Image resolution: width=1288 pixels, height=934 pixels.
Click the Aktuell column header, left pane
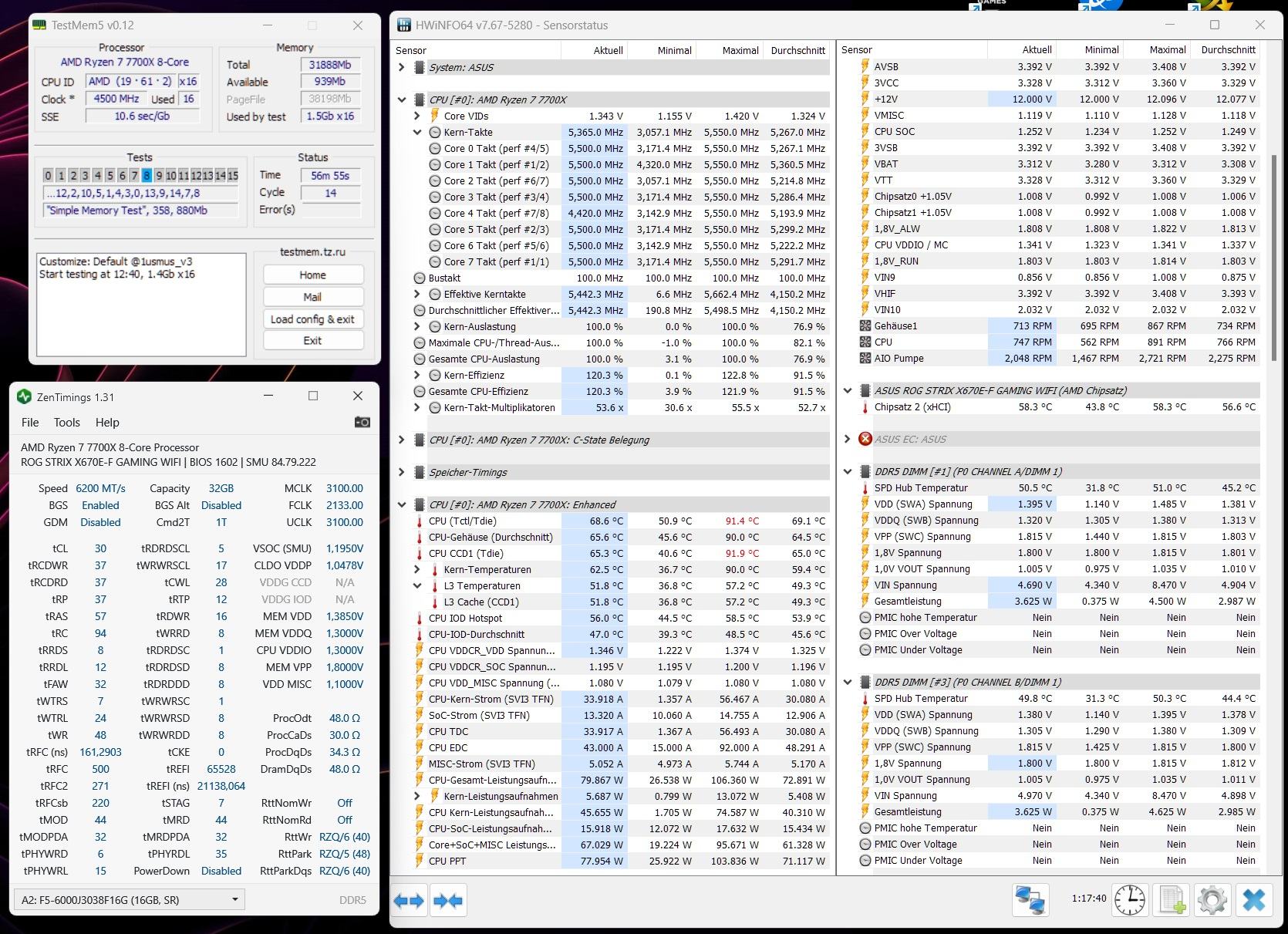(594, 50)
